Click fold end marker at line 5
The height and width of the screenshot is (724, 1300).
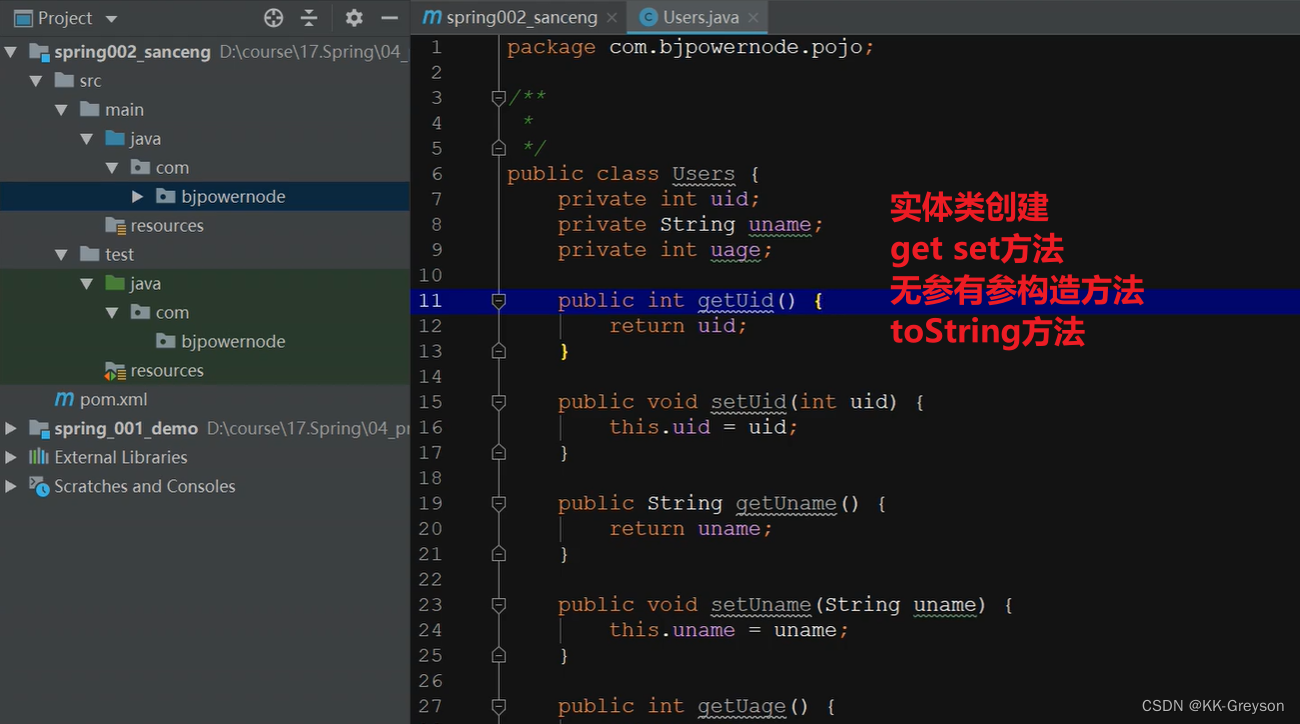[498, 148]
